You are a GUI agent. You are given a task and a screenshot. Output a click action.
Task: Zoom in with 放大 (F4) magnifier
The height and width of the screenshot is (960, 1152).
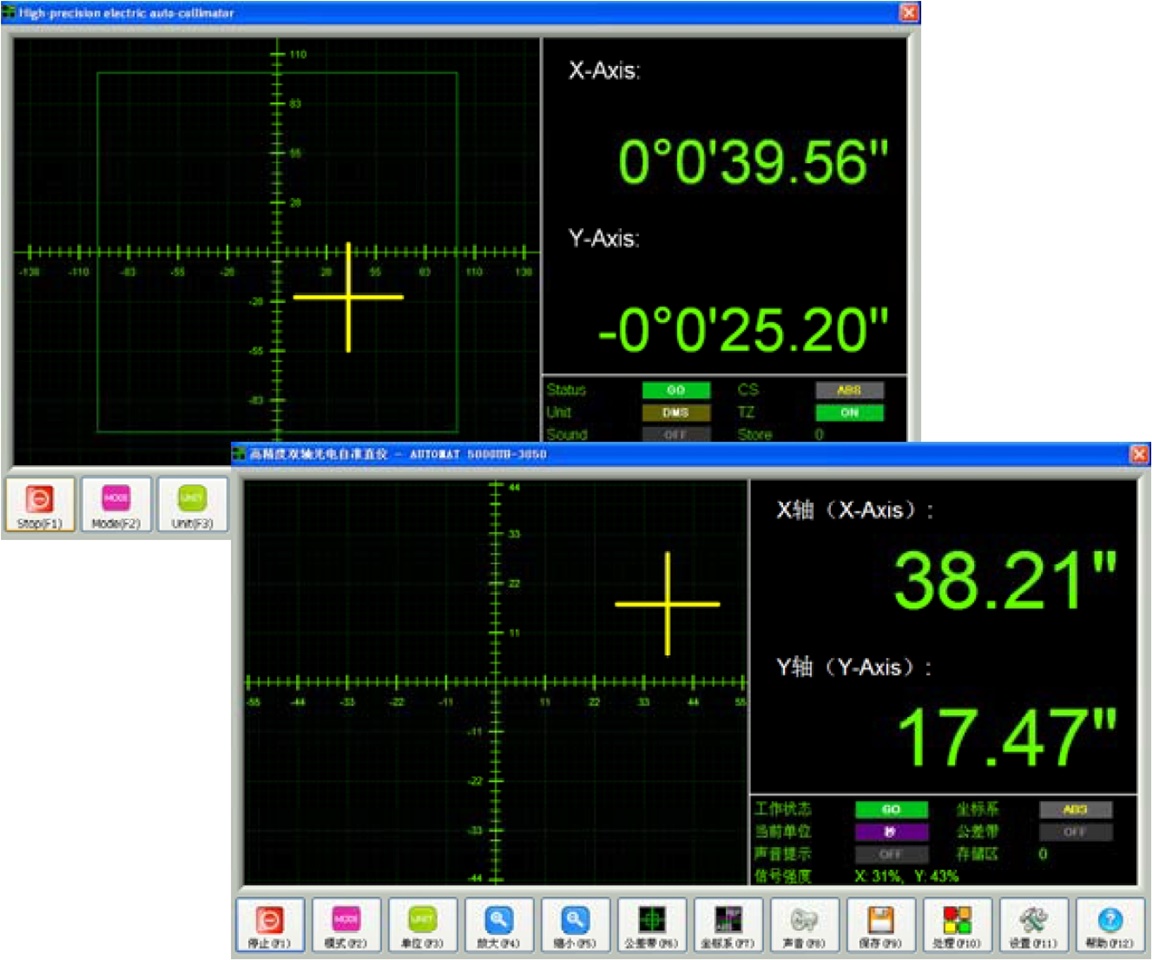coord(498,927)
